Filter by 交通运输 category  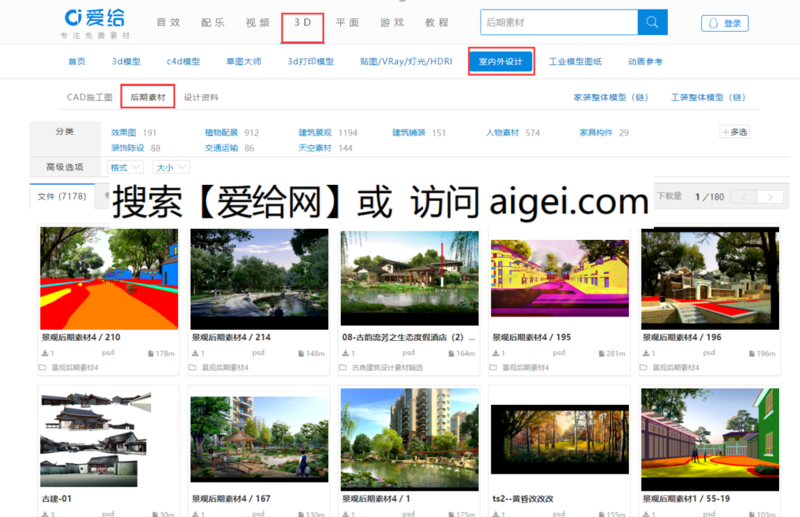tap(221, 148)
